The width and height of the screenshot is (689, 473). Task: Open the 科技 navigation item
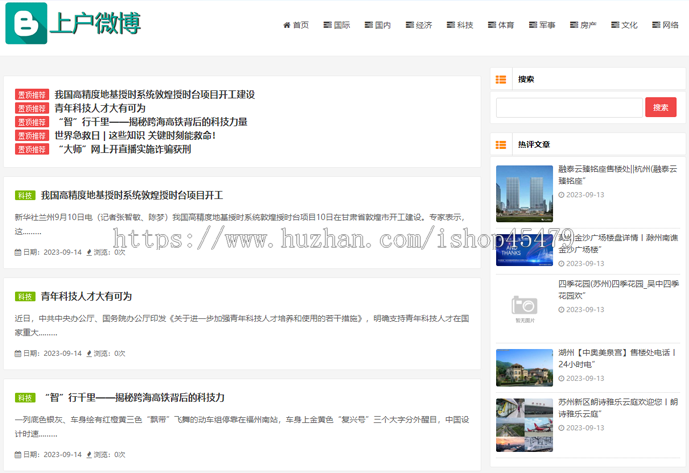[460, 25]
